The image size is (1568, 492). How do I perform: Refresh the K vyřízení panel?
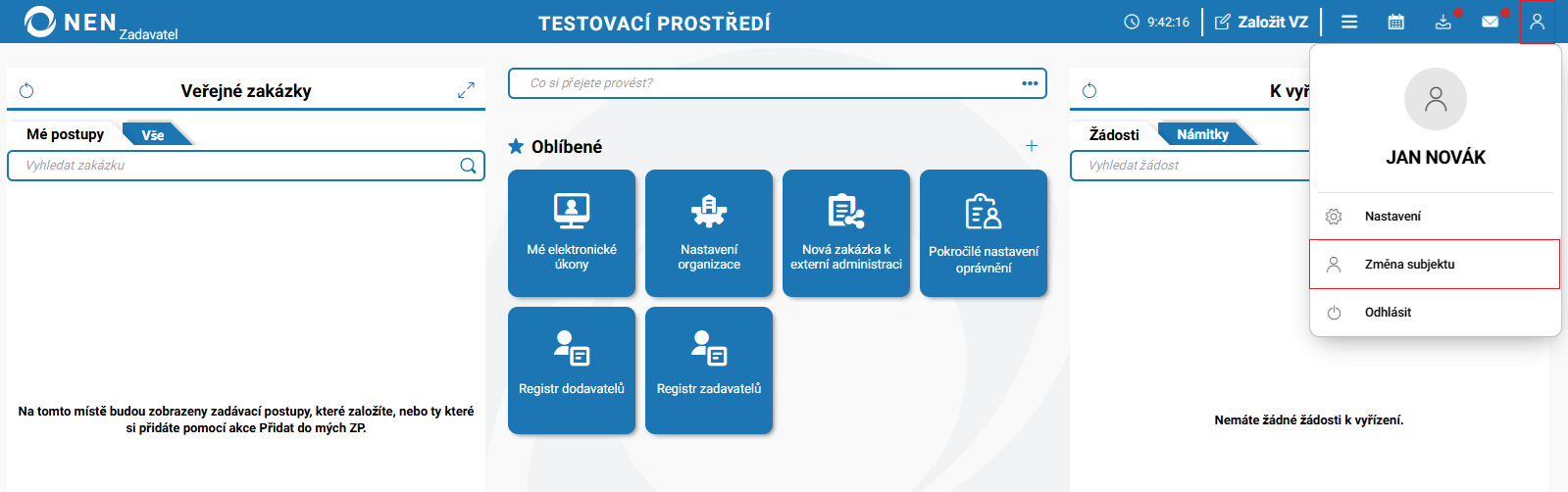click(1089, 91)
